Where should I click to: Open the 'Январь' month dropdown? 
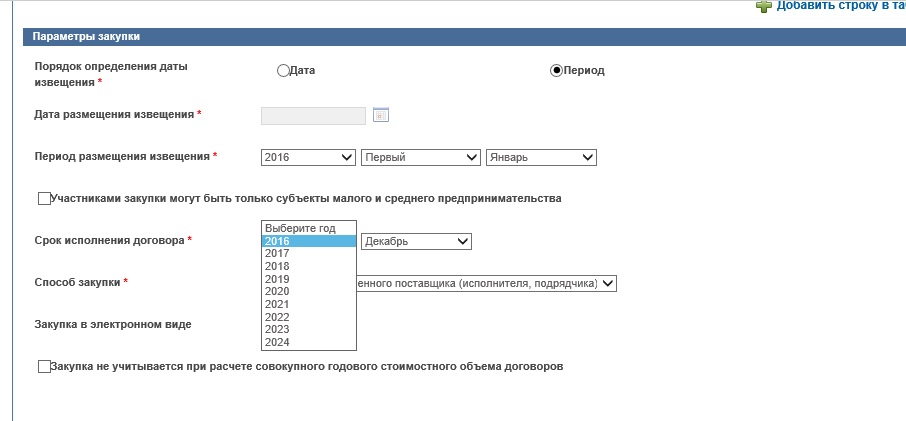pos(540,157)
